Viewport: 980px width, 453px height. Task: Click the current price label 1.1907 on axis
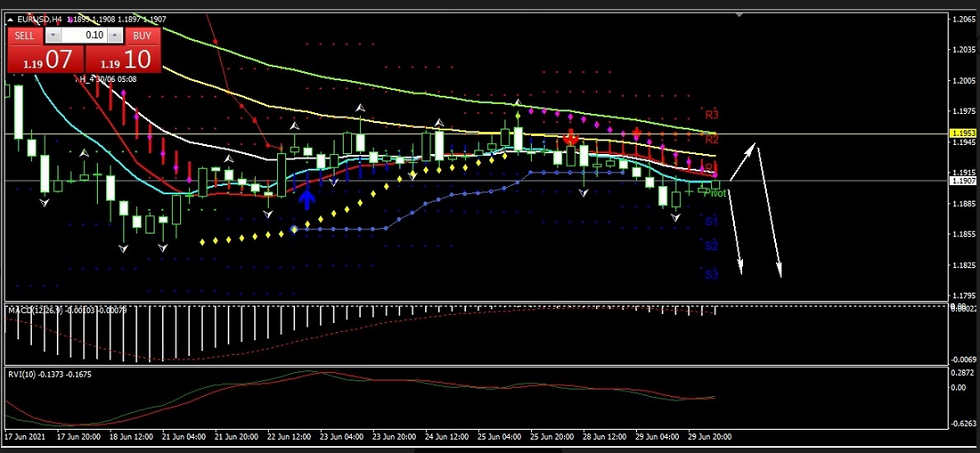[x=963, y=181]
